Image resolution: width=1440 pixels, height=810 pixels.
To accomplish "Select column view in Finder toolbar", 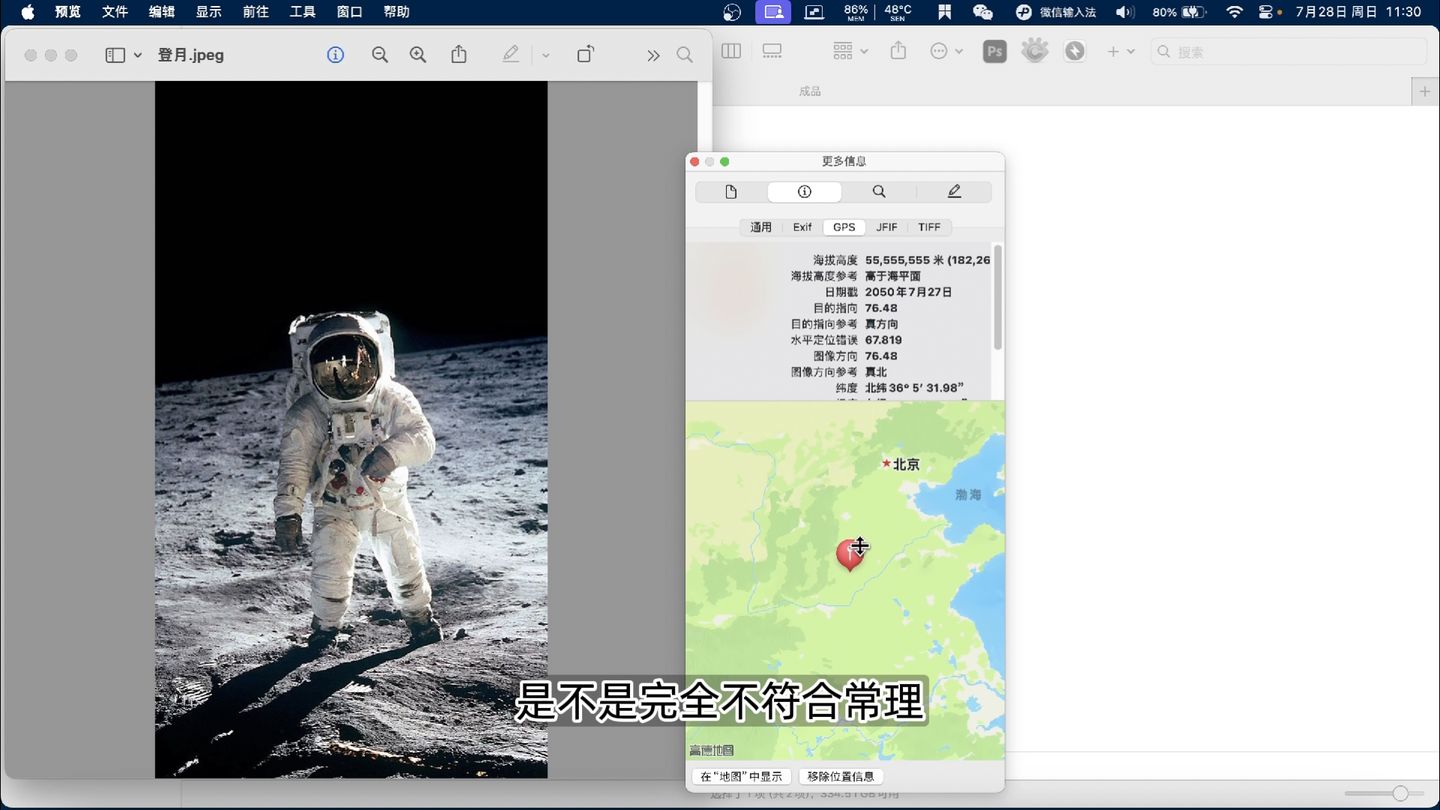I will click(731, 51).
